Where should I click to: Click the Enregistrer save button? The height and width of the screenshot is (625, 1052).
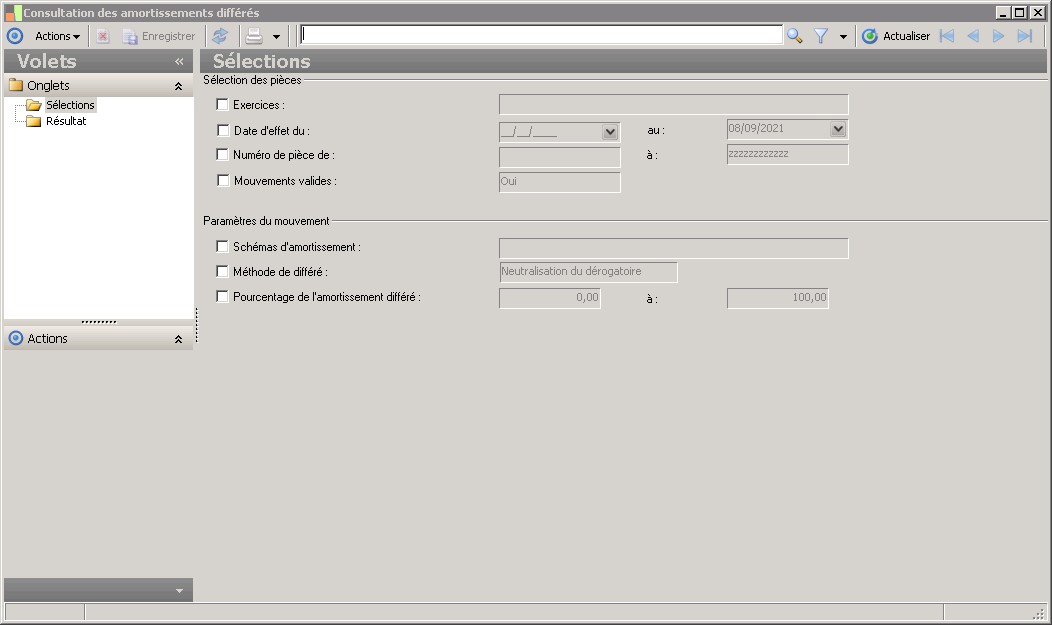(159, 36)
